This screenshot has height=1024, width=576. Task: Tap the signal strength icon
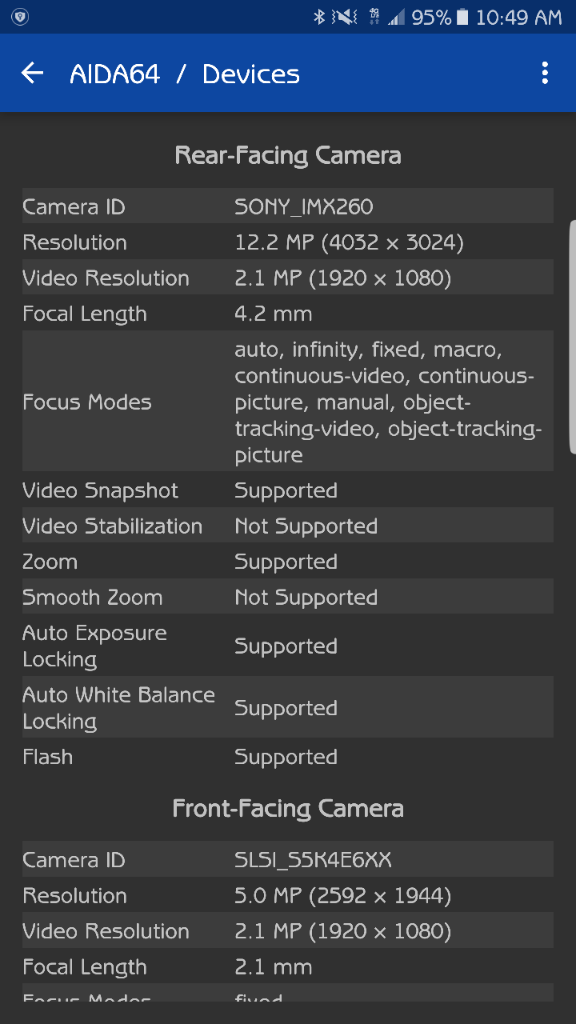point(396,18)
